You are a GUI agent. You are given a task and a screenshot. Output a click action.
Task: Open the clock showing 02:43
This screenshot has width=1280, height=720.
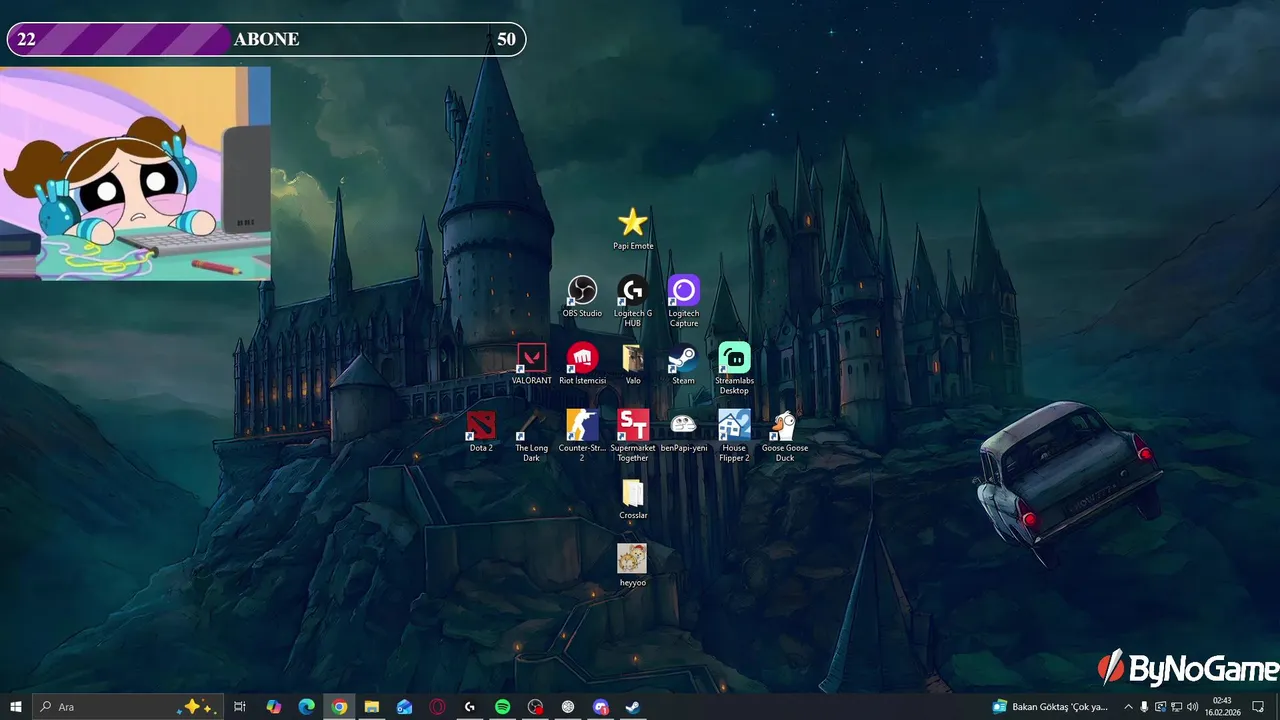click(1222, 707)
